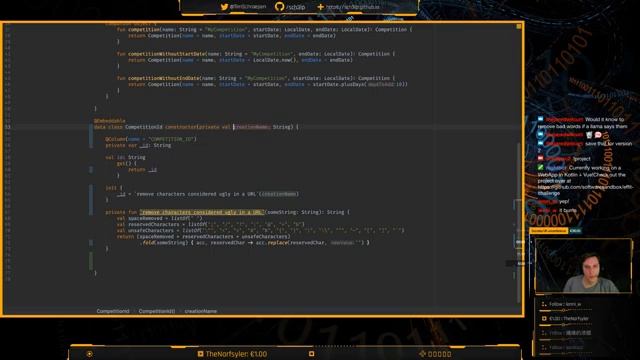Click the trash can emote in chat
Image resolution: width=640 pixels, height=360 pixels.
pyautogui.click(x=589, y=135)
